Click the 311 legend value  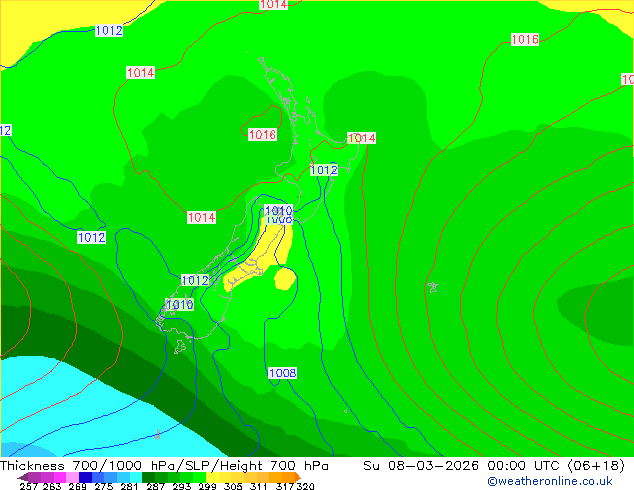click(x=258, y=486)
